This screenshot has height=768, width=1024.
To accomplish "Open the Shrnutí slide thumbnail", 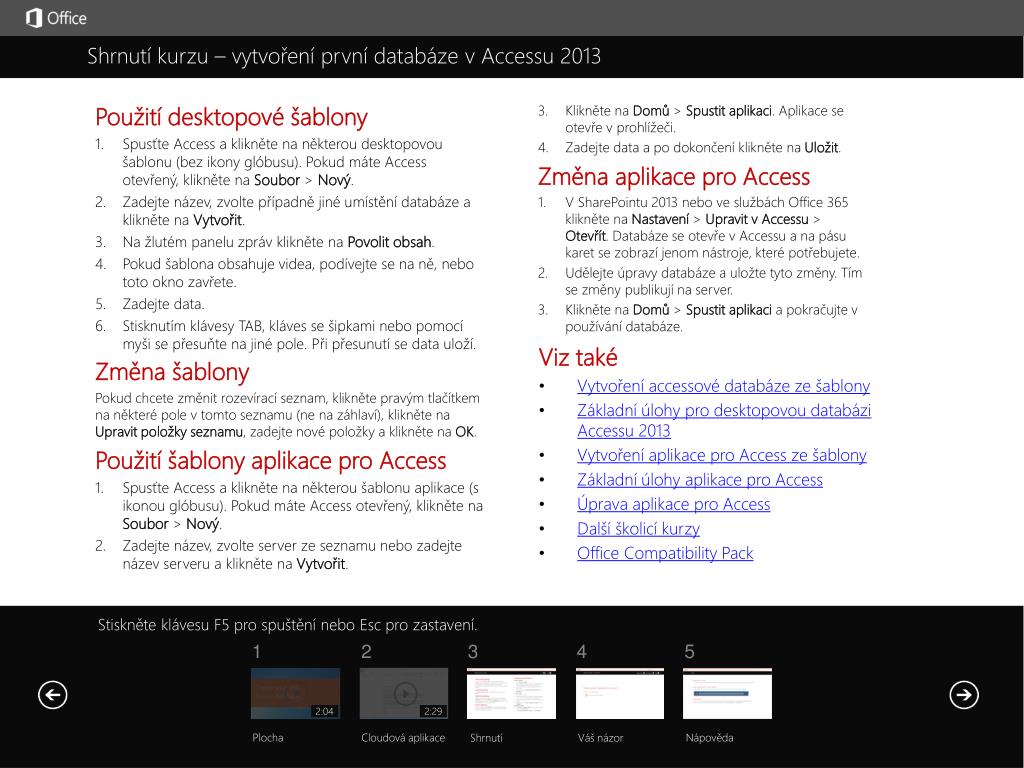I will (x=511, y=694).
